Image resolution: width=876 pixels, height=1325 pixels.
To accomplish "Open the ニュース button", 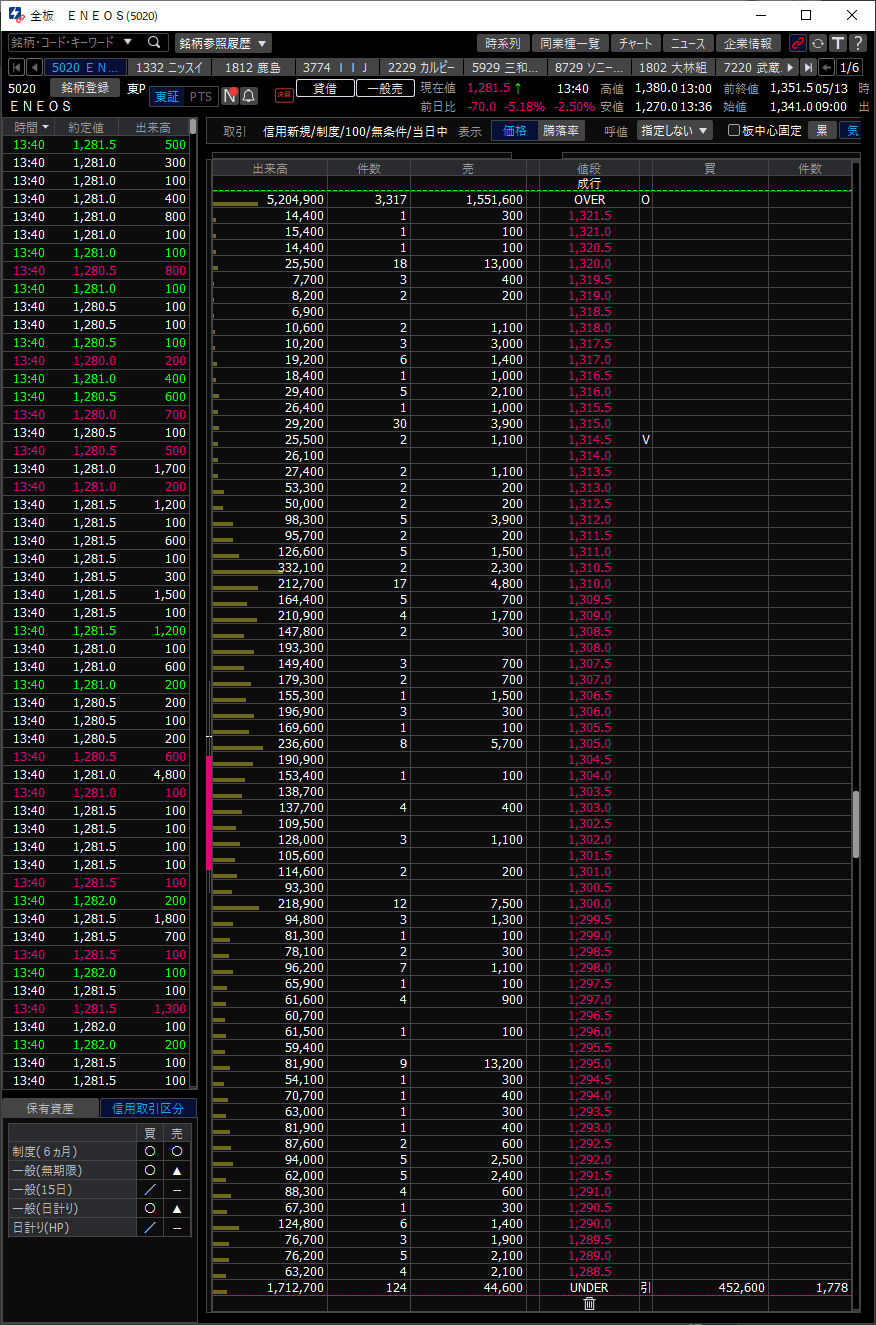I will coord(687,43).
